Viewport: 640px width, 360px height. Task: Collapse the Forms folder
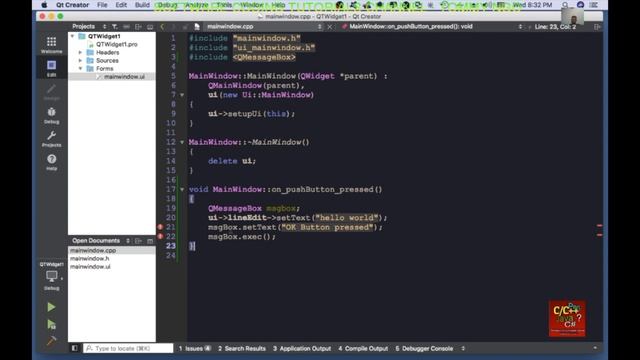coord(80,69)
